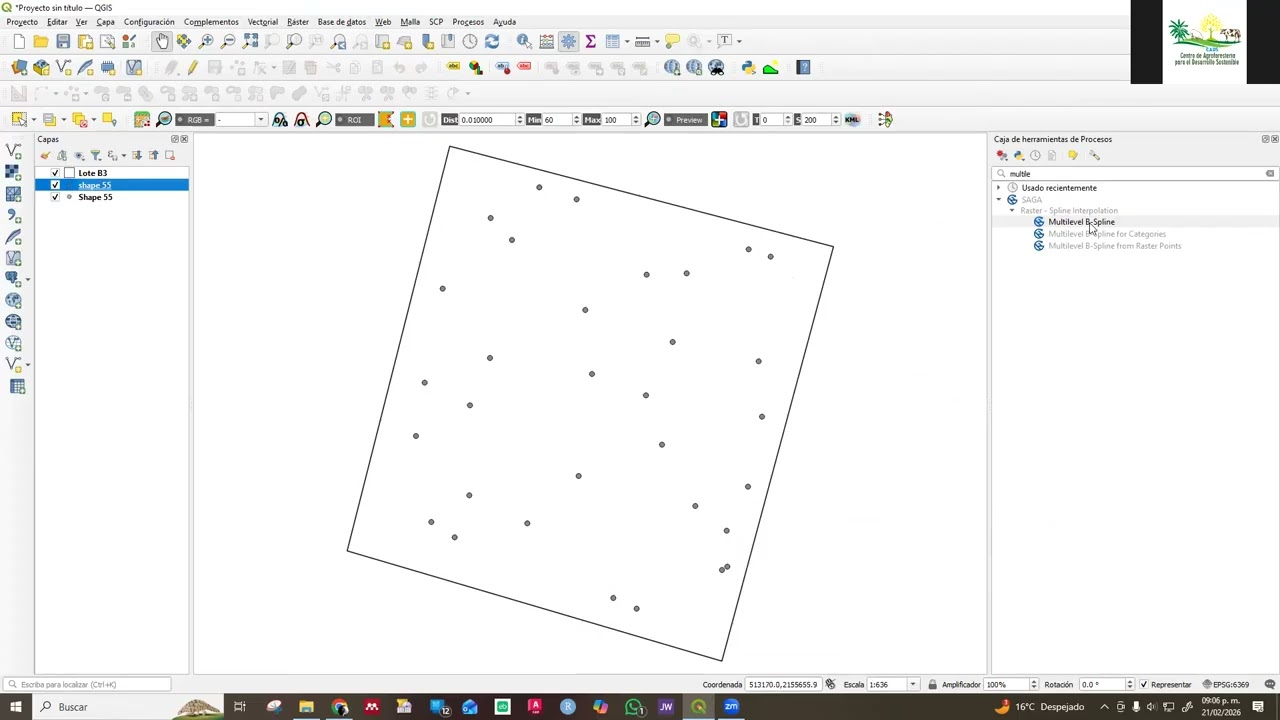Collapse Raster - Spline Interpolation group

click(x=1011, y=211)
